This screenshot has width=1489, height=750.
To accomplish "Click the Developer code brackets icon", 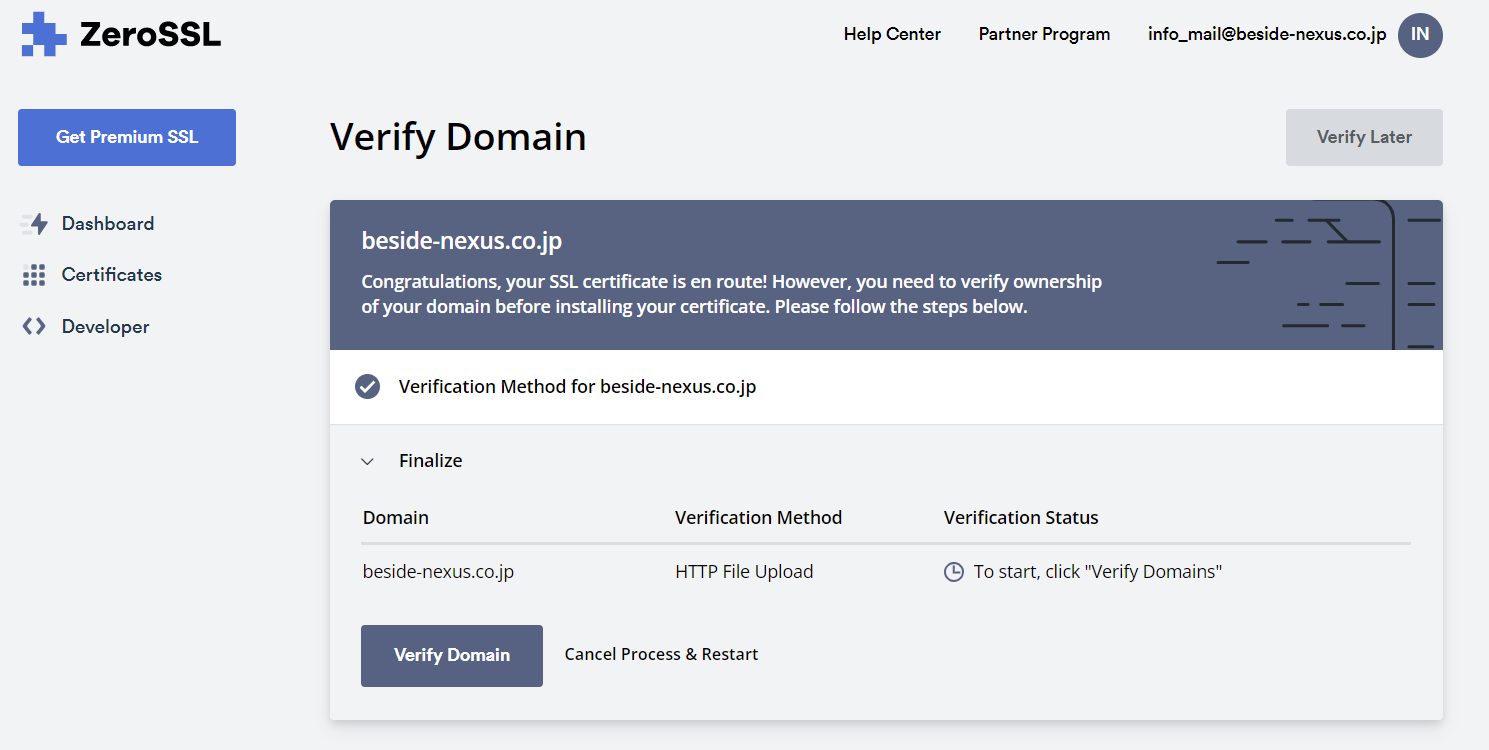I will point(32,325).
